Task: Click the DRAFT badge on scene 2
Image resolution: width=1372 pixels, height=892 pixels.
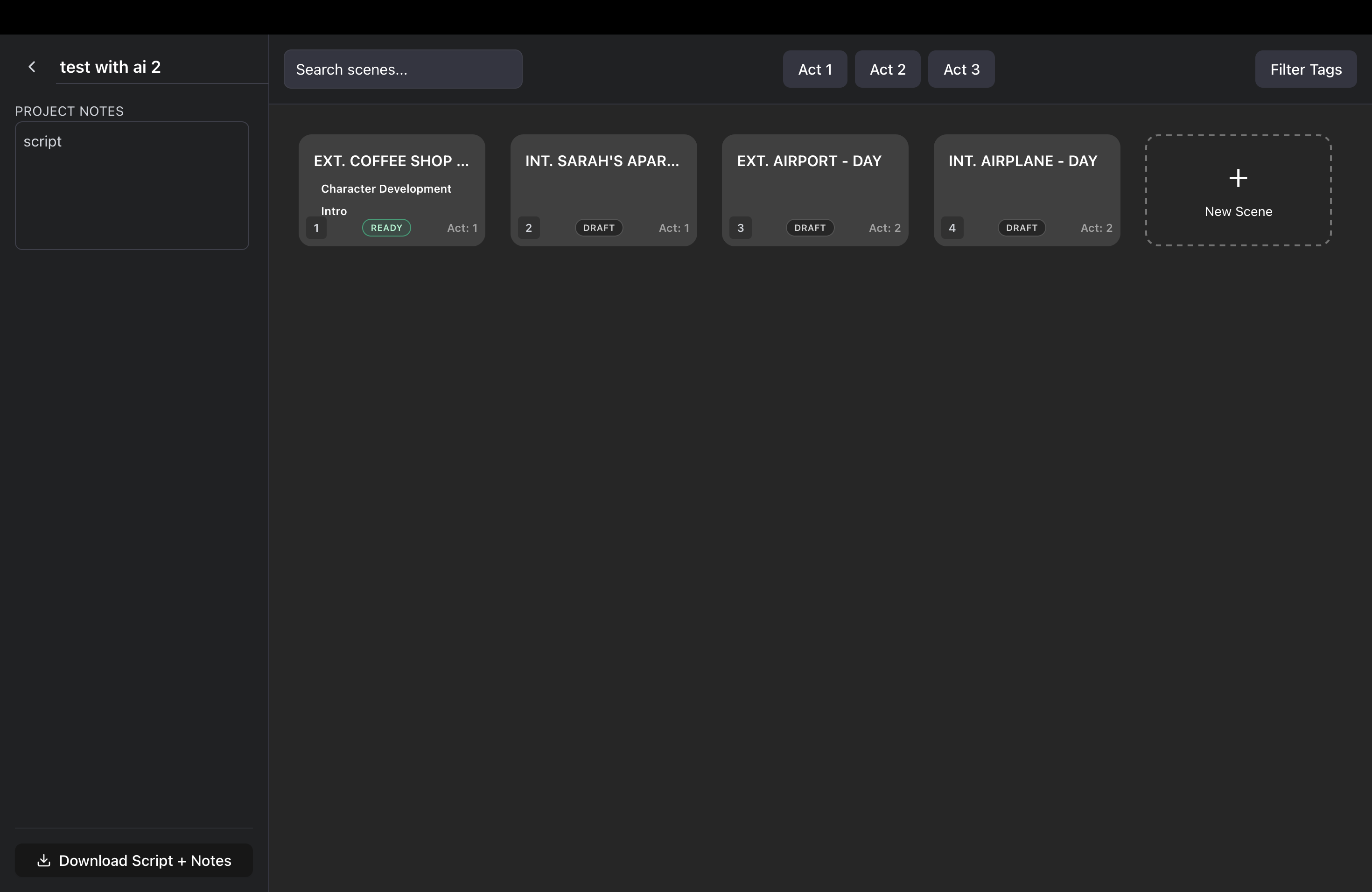Action: tap(598, 228)
